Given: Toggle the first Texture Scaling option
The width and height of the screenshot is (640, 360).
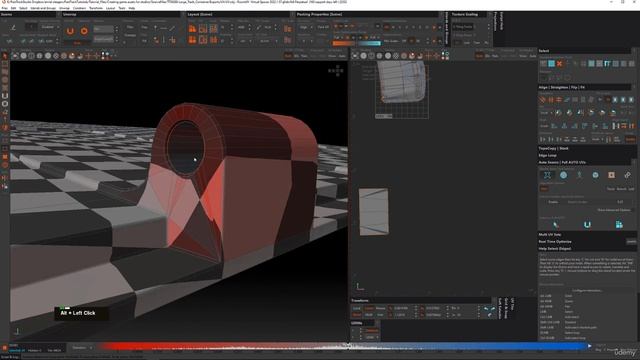Looking at the screenshot, I should coord(463,27).
